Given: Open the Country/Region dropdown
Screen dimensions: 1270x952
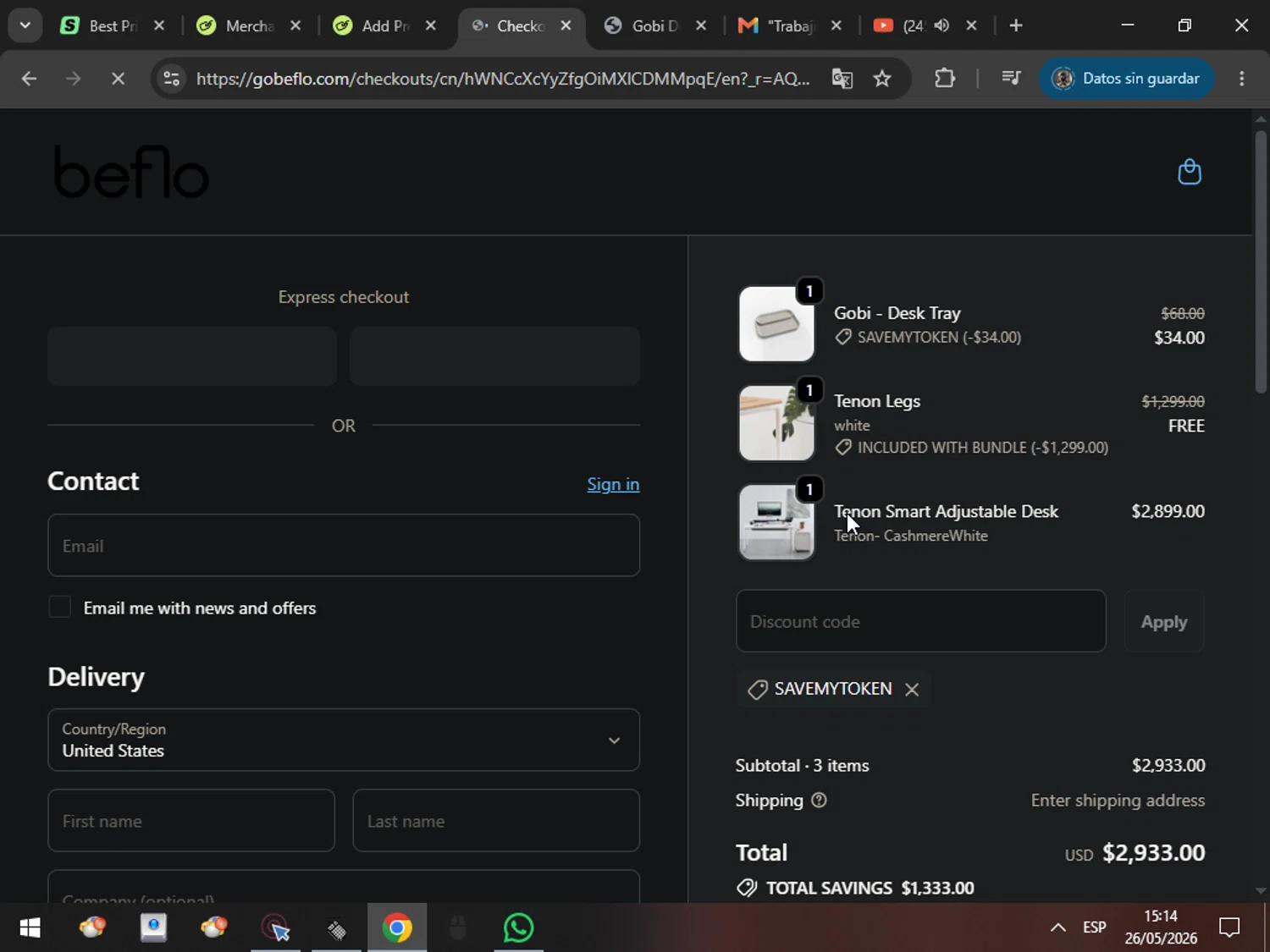Looking at the screenshot, I should [x=344, y=740].
